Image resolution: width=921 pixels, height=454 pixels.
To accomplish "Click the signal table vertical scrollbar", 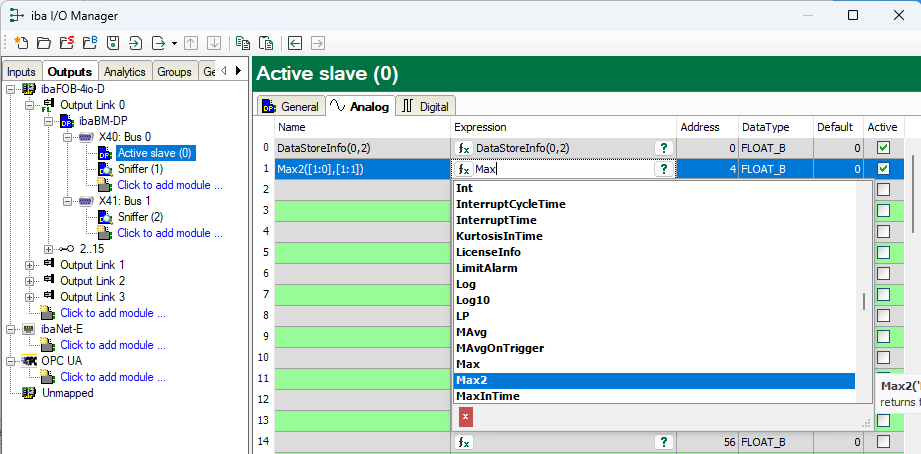I will tap(913, 194).
